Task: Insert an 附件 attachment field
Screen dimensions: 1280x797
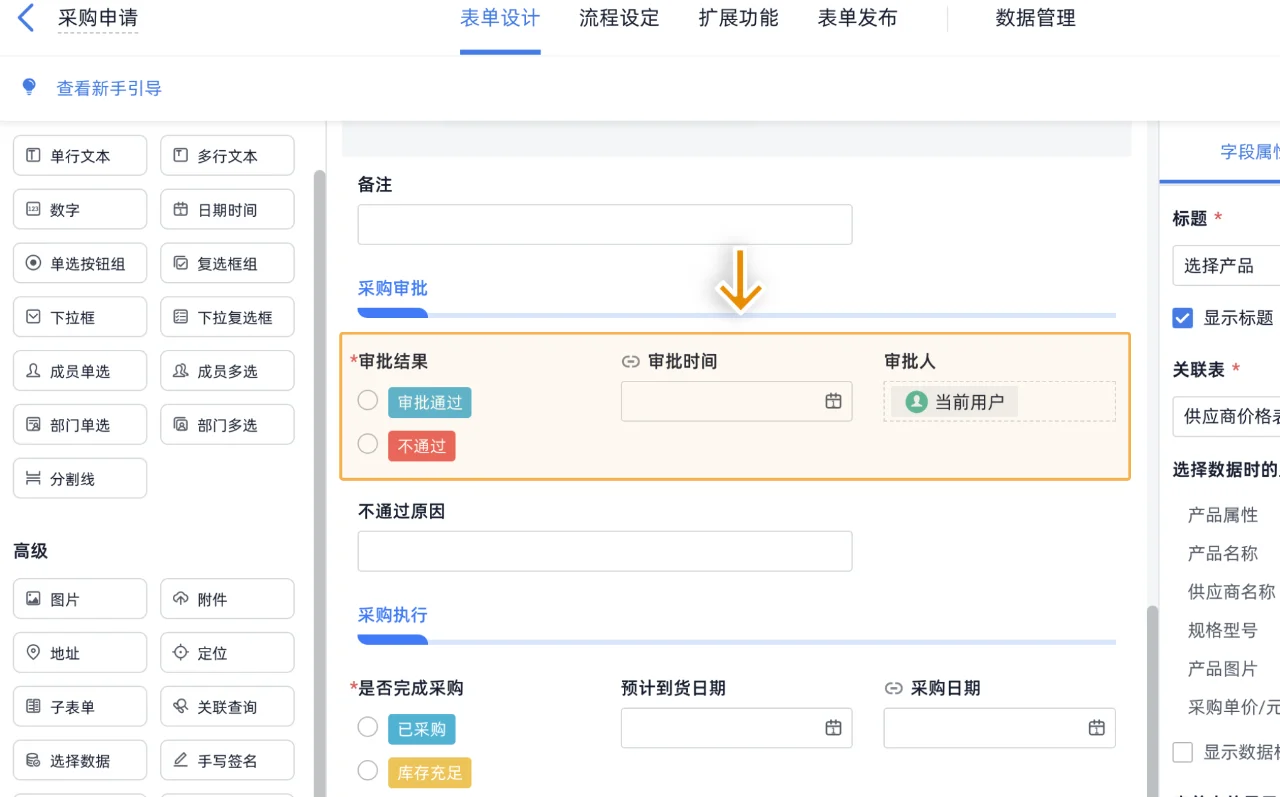Action: [227, 598]
